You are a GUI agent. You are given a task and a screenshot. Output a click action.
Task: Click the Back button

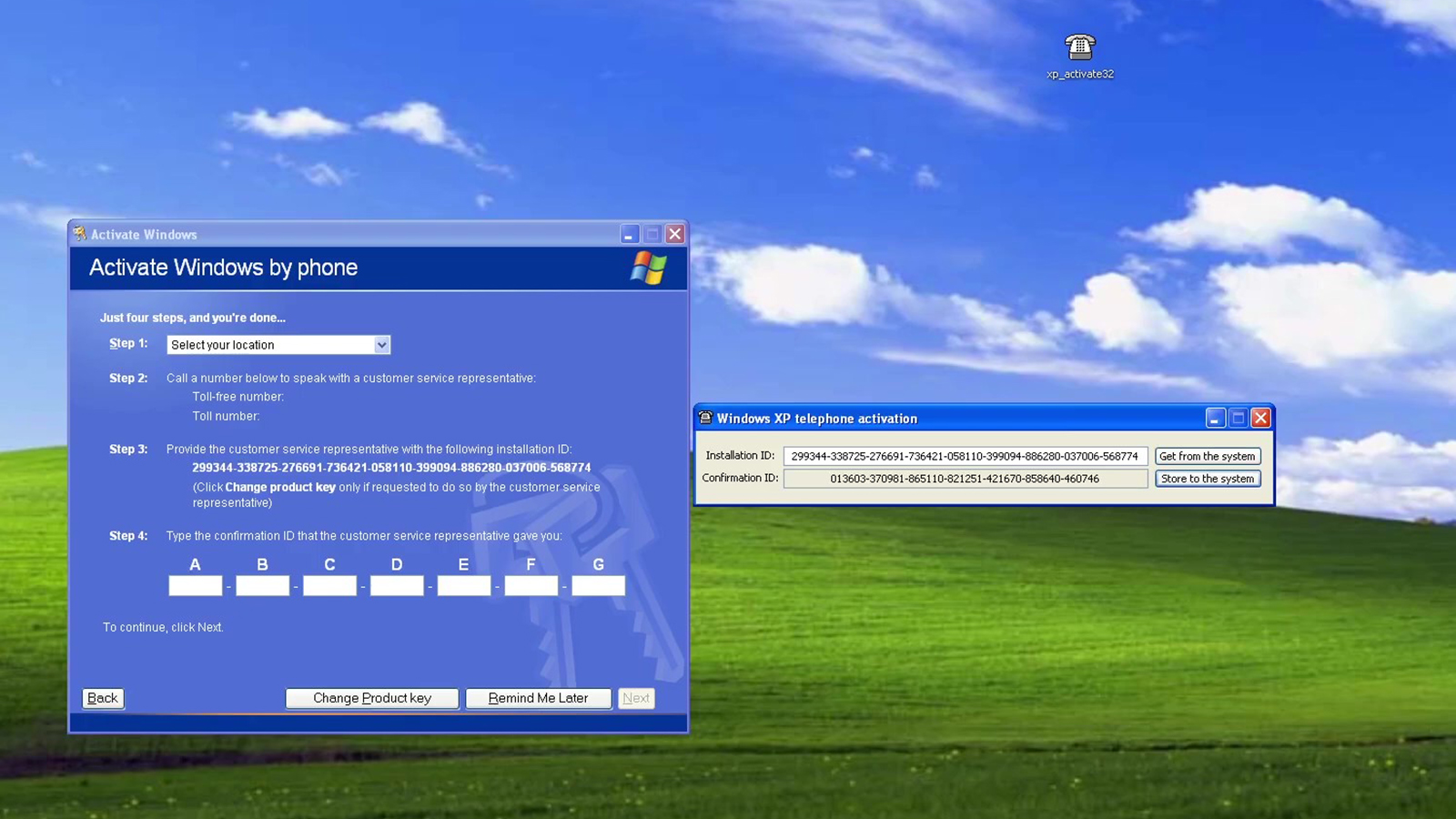(103, 698)
